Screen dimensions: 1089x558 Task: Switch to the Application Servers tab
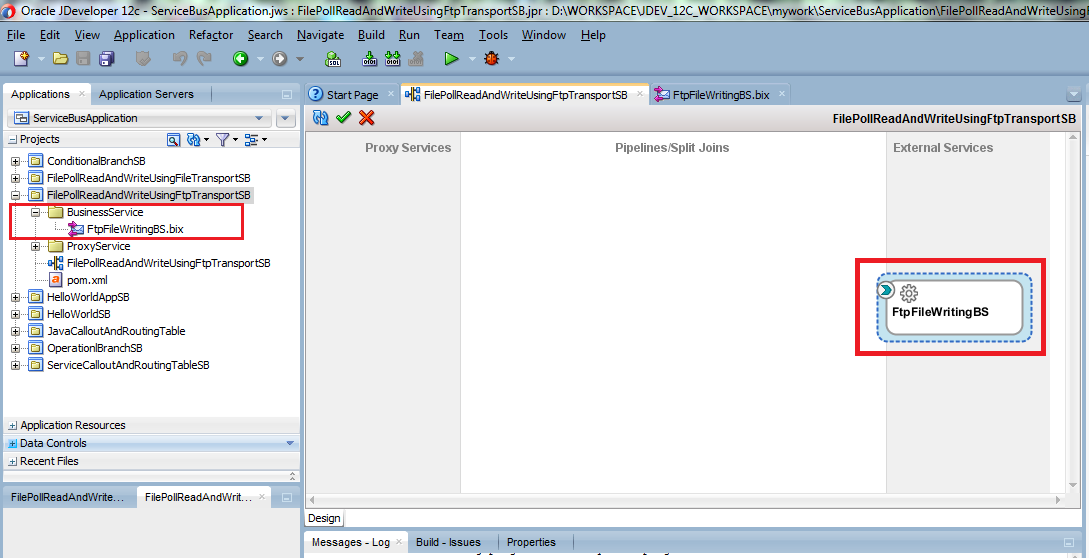(x=146, y=94)
